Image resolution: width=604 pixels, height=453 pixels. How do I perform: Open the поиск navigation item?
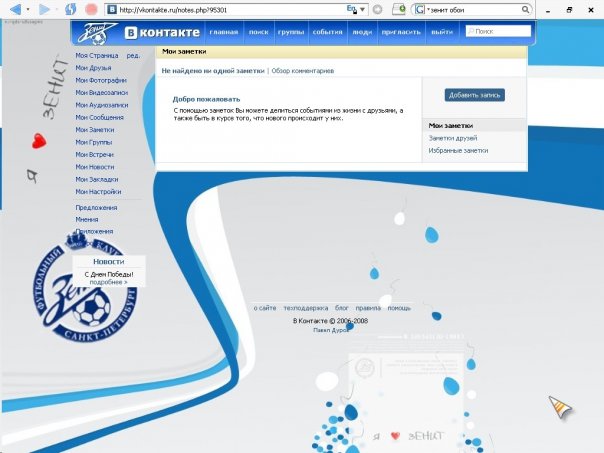click(x=258, y=32)
